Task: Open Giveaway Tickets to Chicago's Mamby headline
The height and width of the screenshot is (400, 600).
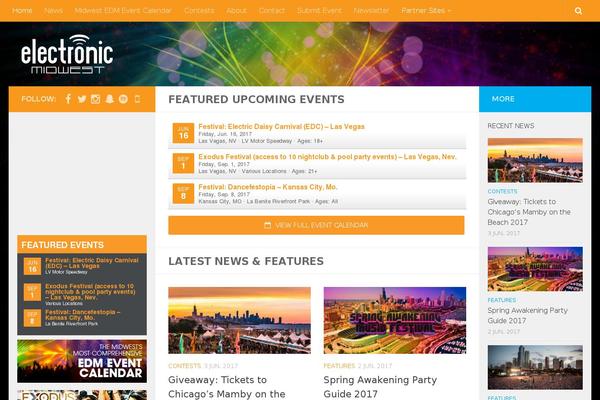Action: click(x=227, y=387)
